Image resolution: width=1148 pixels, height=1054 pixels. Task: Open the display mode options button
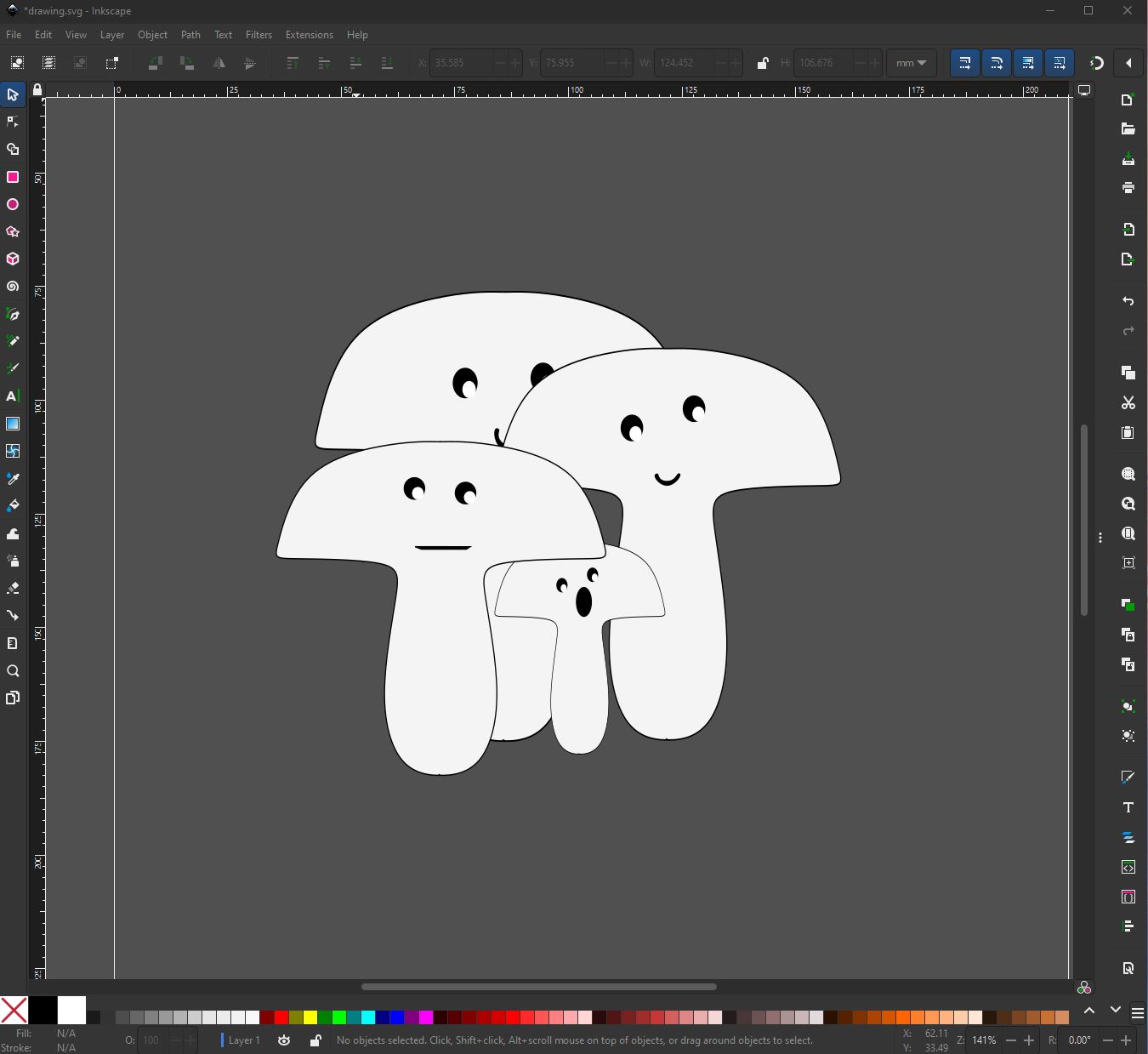1084,89
